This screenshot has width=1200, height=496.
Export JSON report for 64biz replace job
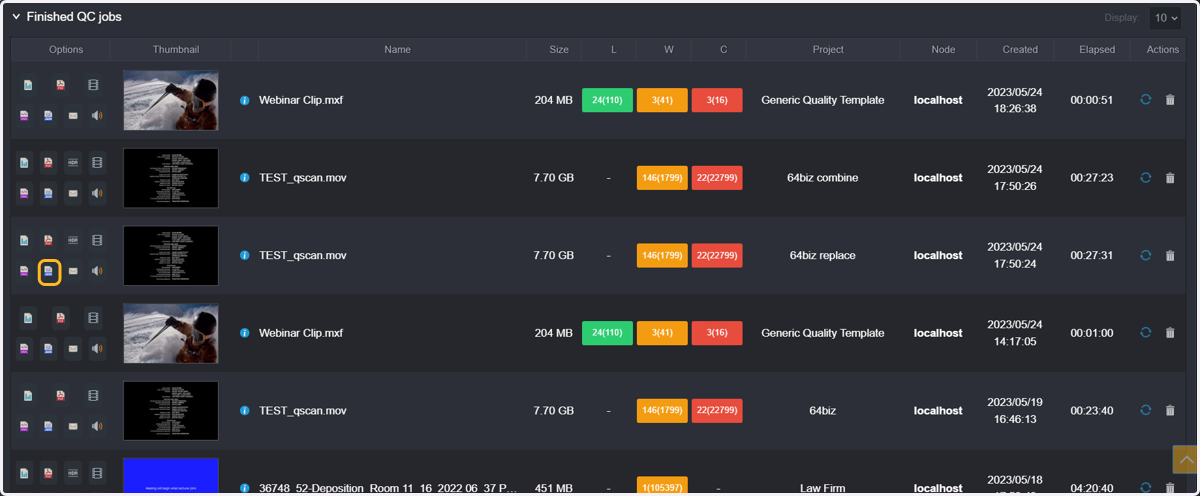(49, 271)
